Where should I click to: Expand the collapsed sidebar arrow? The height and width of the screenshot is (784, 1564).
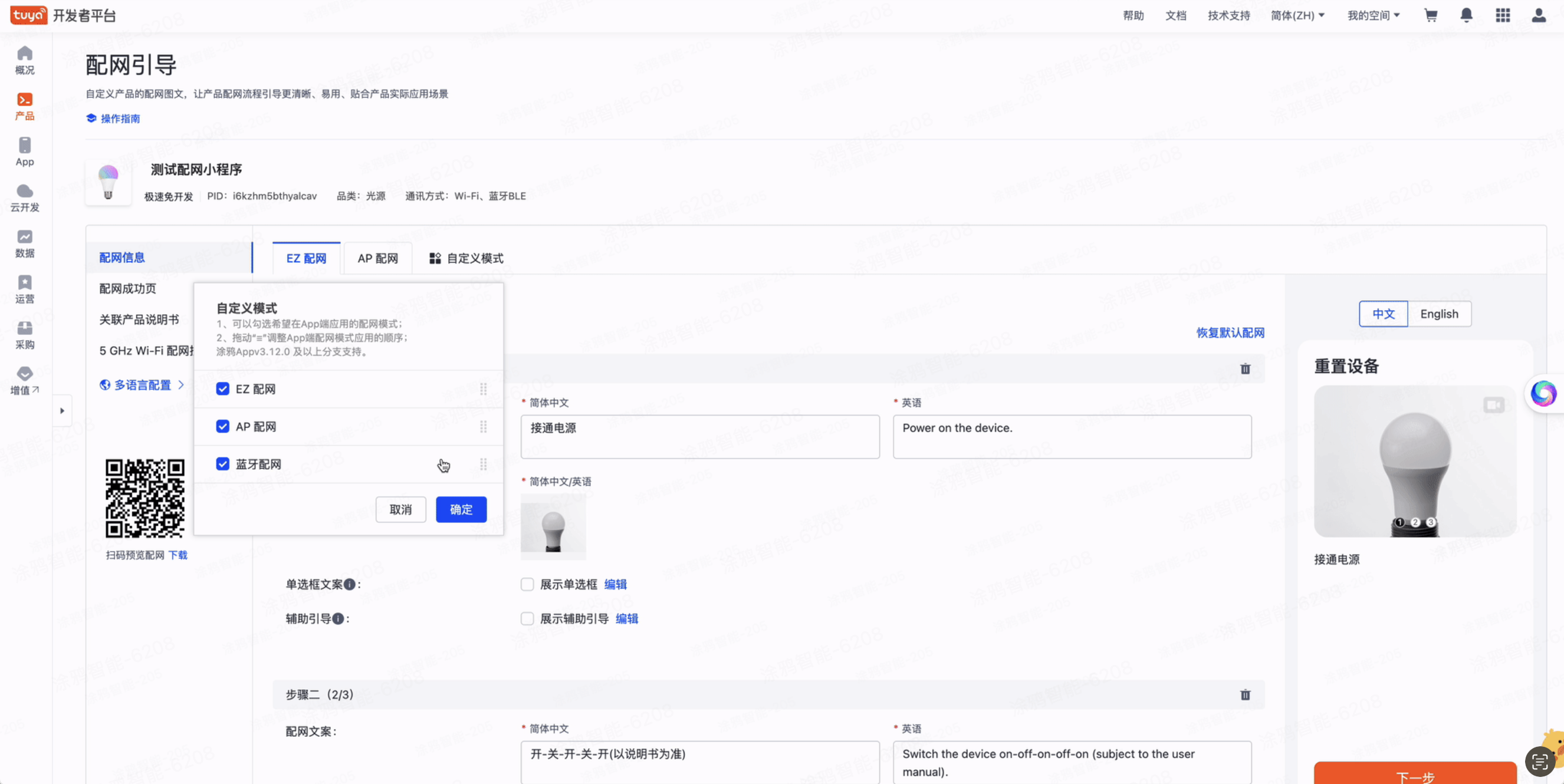[62, 411]
